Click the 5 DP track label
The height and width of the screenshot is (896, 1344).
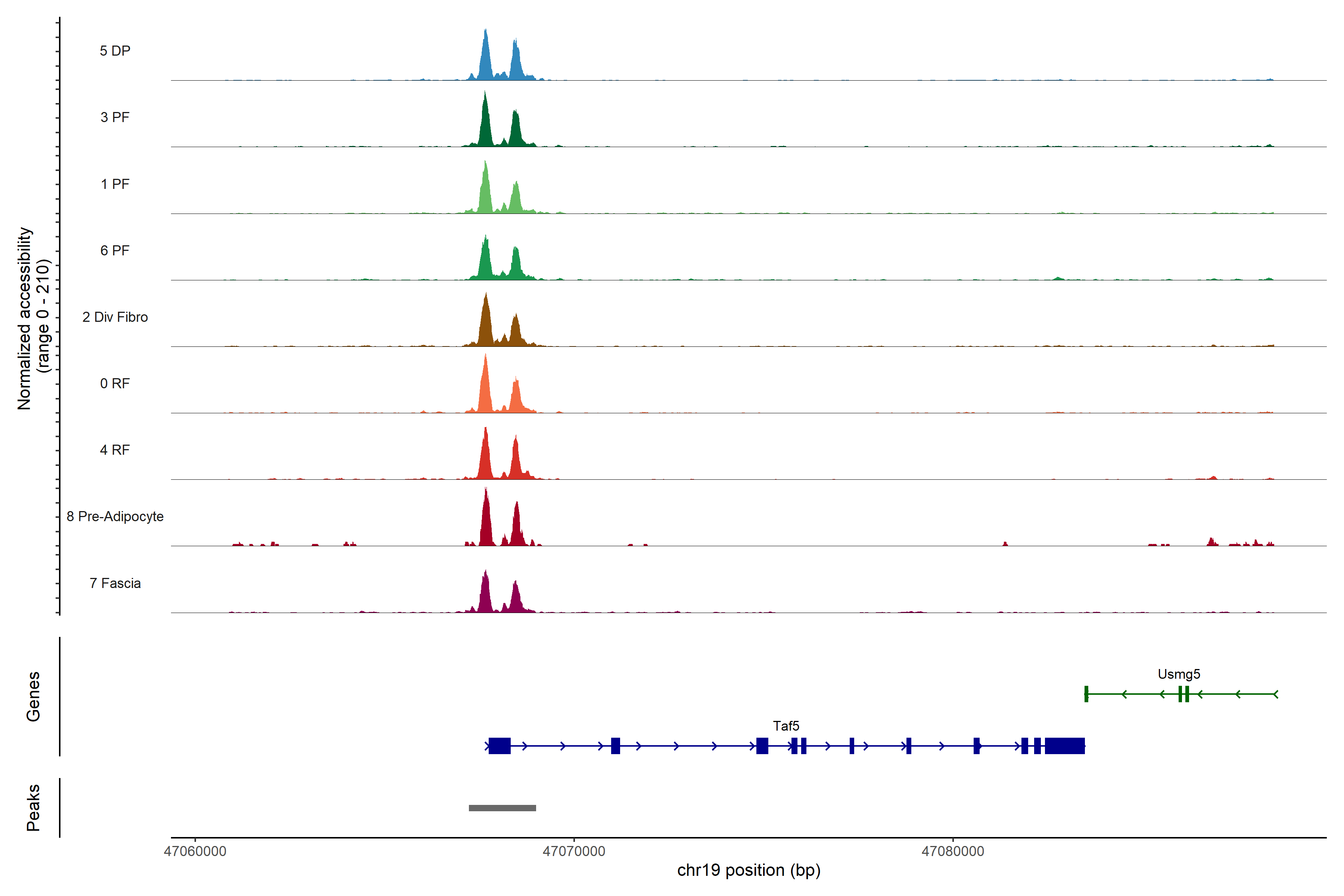pyautogui.click(x=115, y=51)
